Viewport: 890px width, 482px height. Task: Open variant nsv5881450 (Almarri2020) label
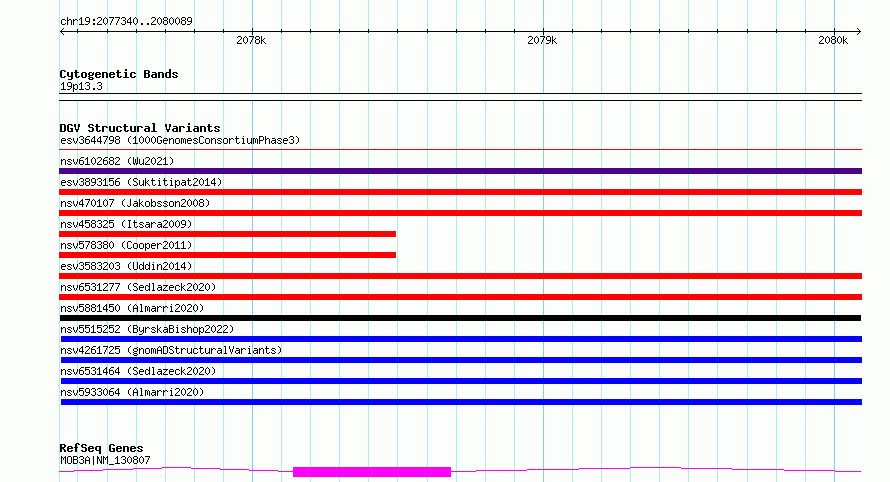(132, 308)
